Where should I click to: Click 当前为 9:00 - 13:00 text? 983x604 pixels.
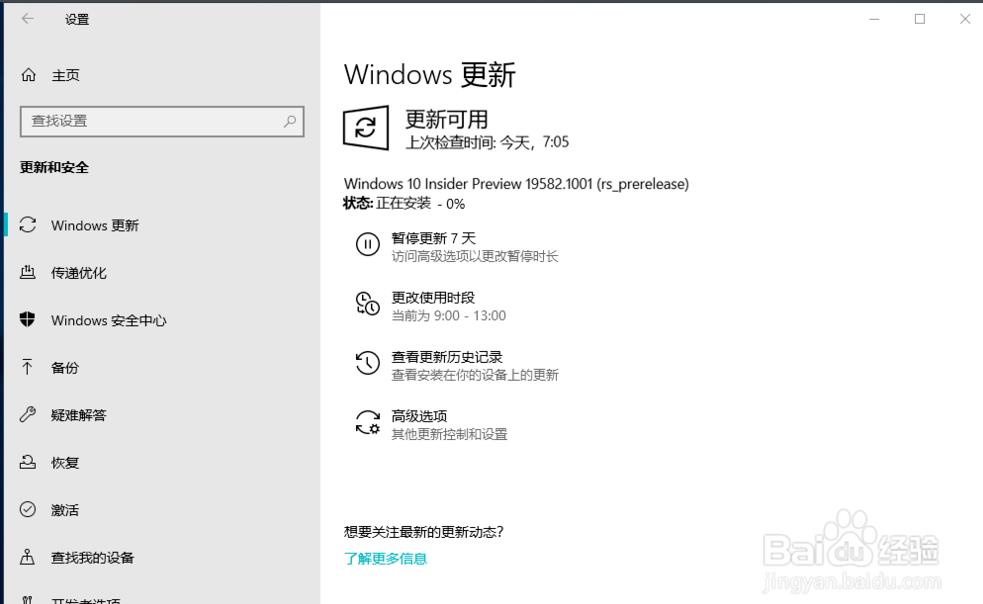[449, 315]
